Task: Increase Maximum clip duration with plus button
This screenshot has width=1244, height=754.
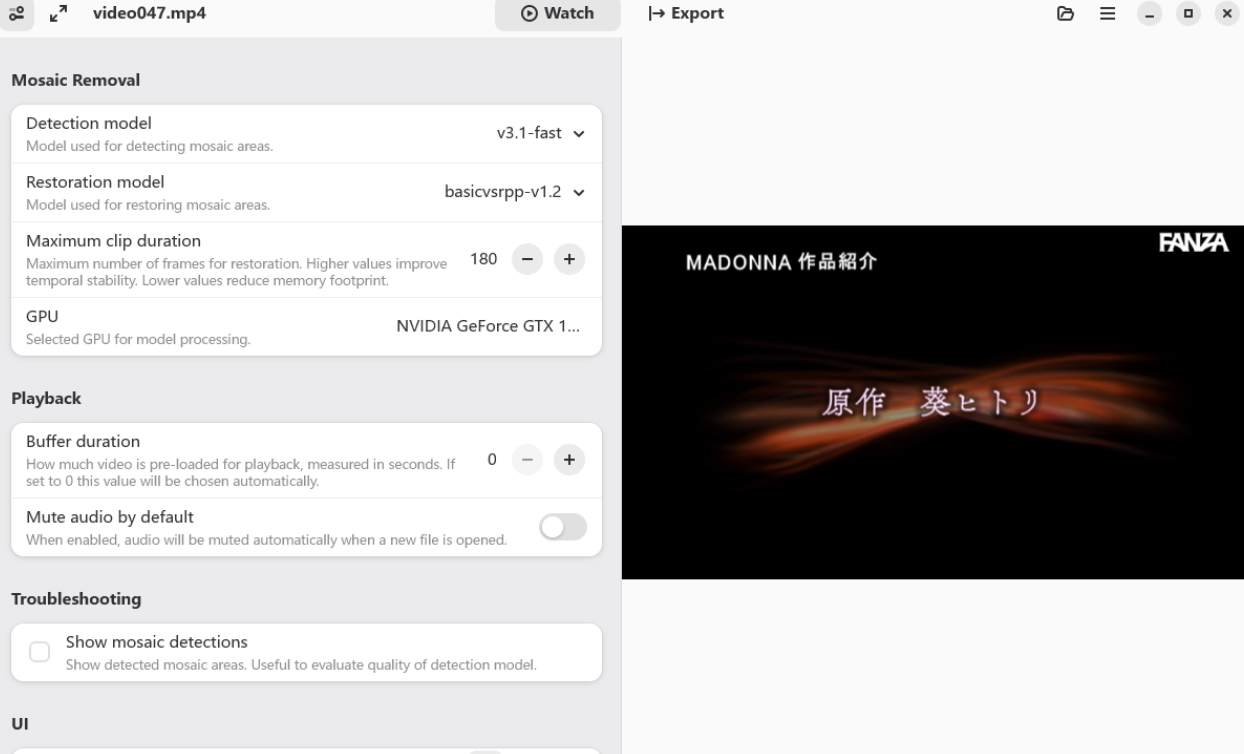Action: pos(569,259)
